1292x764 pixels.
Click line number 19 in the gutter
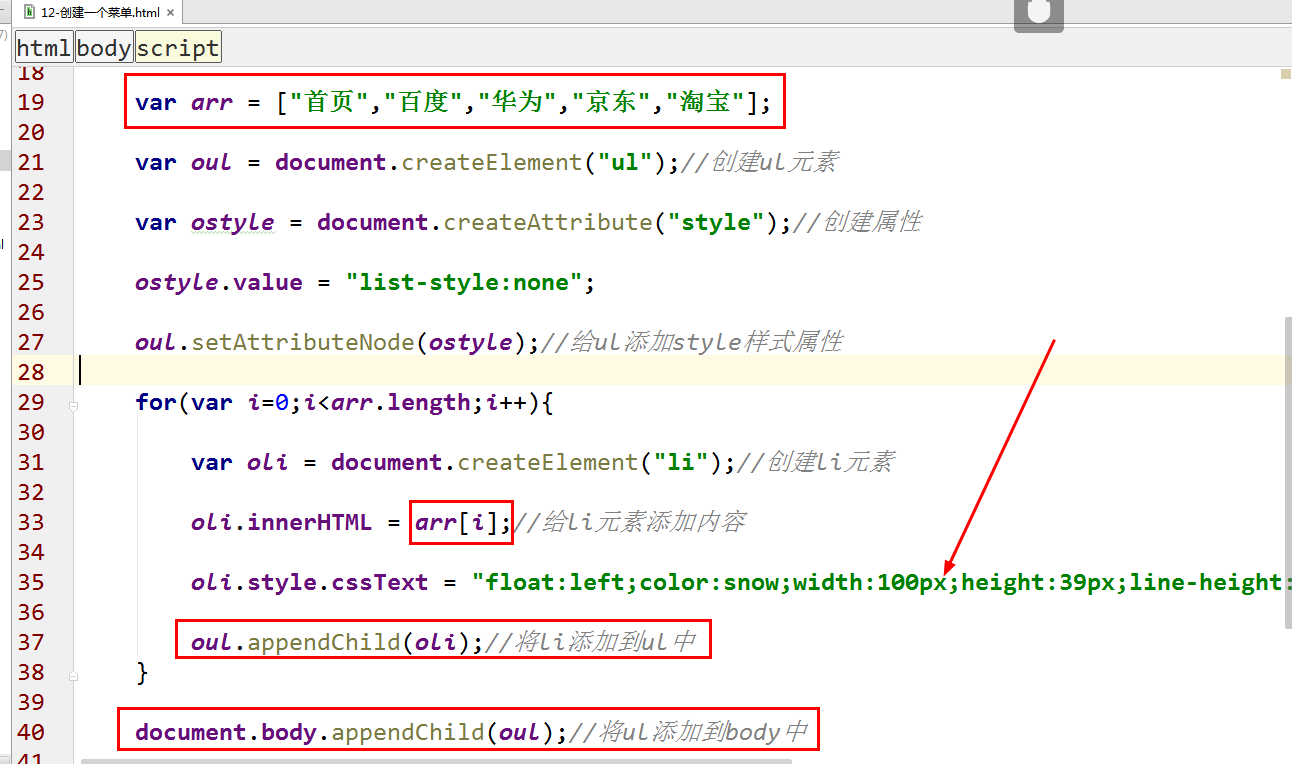pyautogui.click(x=30, y=101)
